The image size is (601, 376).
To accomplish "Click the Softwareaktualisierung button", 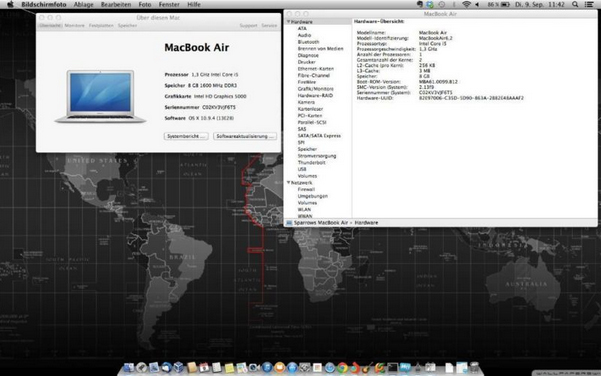I will [x=245, y=136].
